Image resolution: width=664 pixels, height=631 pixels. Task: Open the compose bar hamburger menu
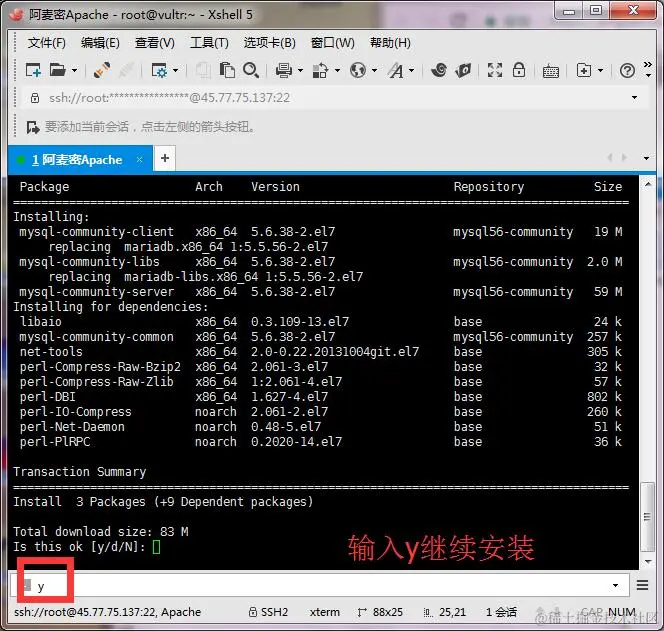point(642,586)
